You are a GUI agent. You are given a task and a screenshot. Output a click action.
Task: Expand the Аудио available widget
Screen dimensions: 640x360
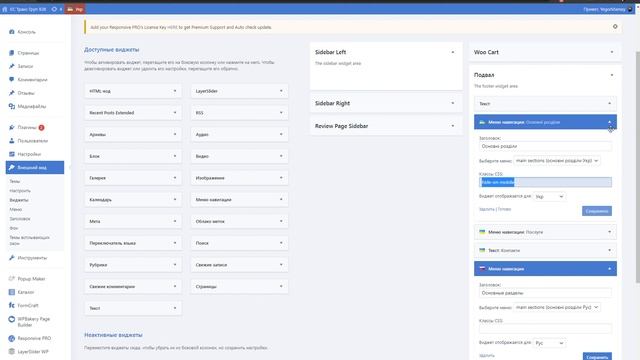(281, 134)
